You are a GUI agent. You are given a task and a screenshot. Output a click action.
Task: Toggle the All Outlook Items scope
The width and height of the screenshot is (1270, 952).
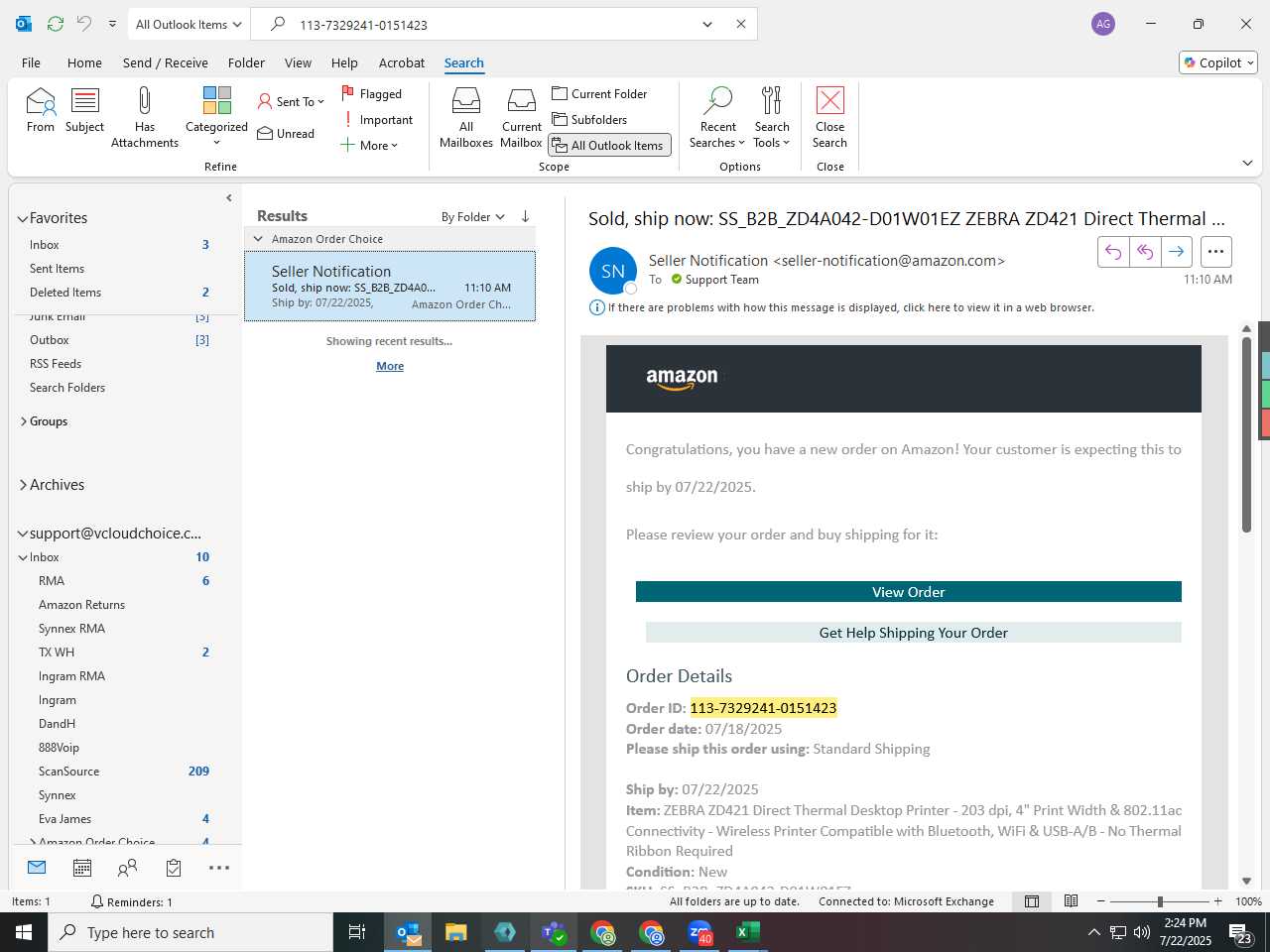pos(610,145)
